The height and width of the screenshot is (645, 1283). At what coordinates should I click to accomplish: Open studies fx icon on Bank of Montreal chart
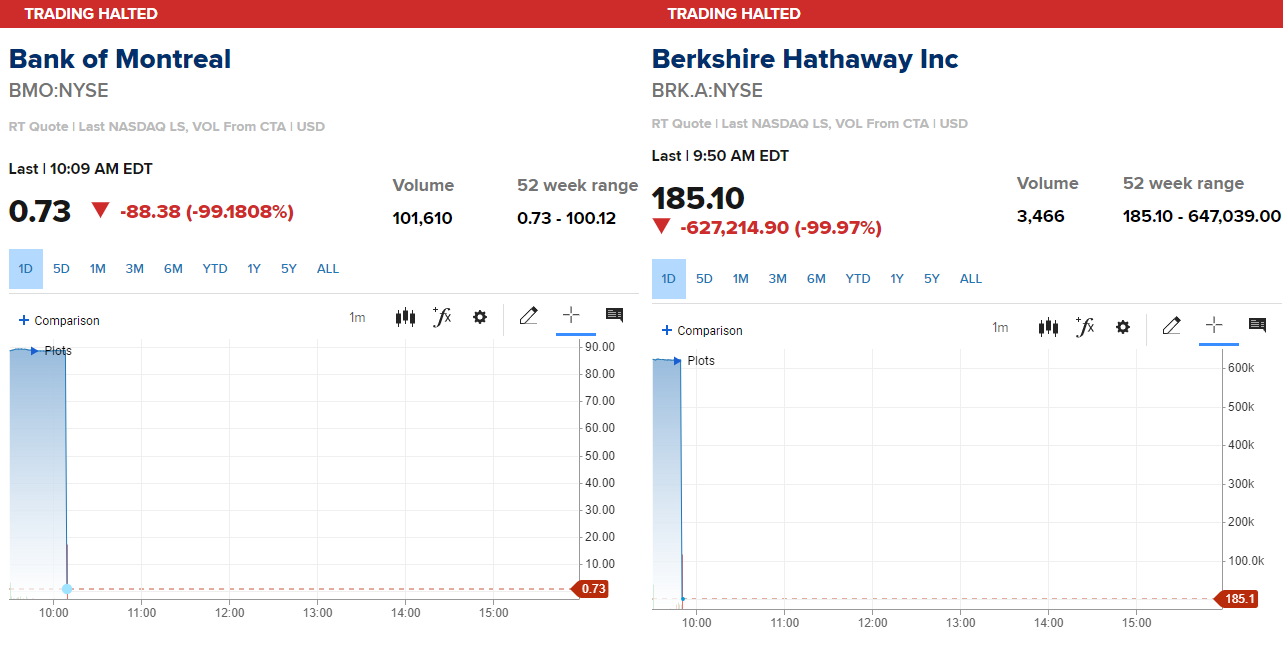pyautogui.click(x=442, y=317)
